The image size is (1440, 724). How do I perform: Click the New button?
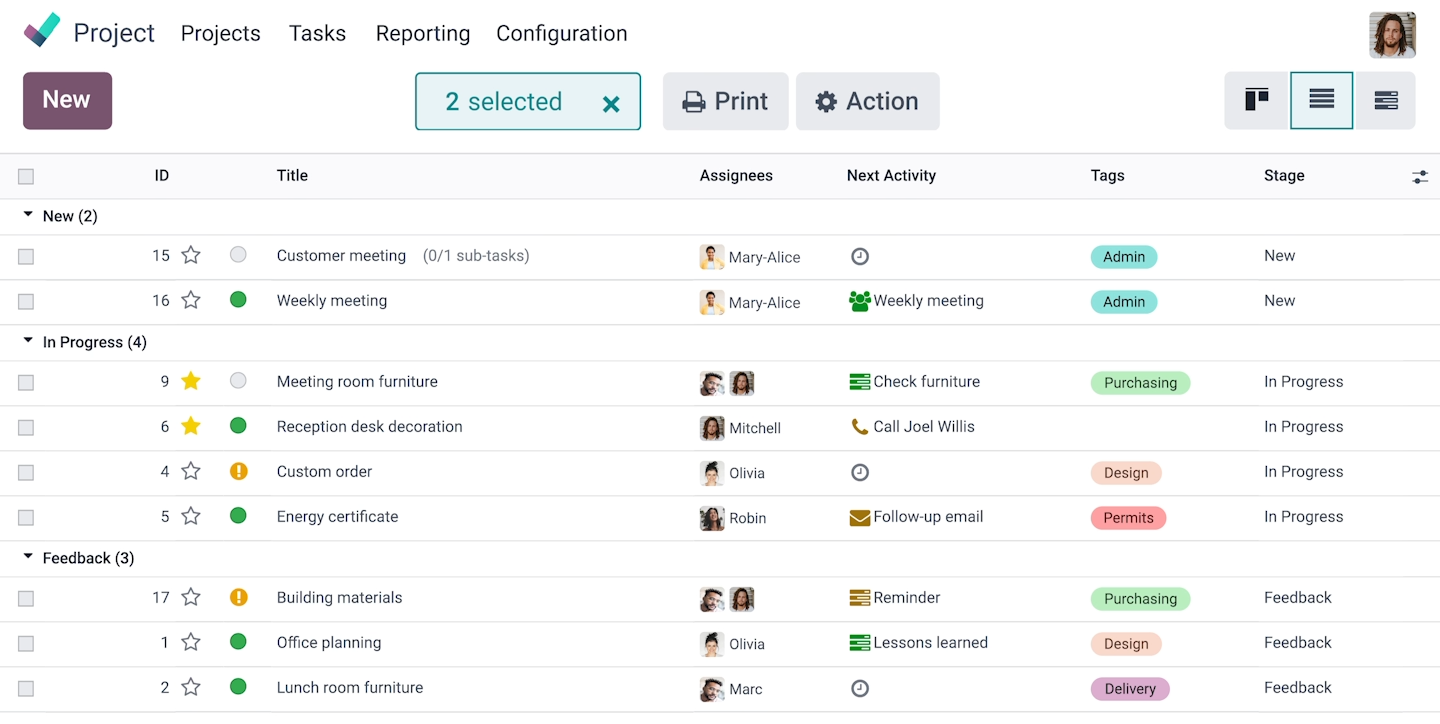66,100
